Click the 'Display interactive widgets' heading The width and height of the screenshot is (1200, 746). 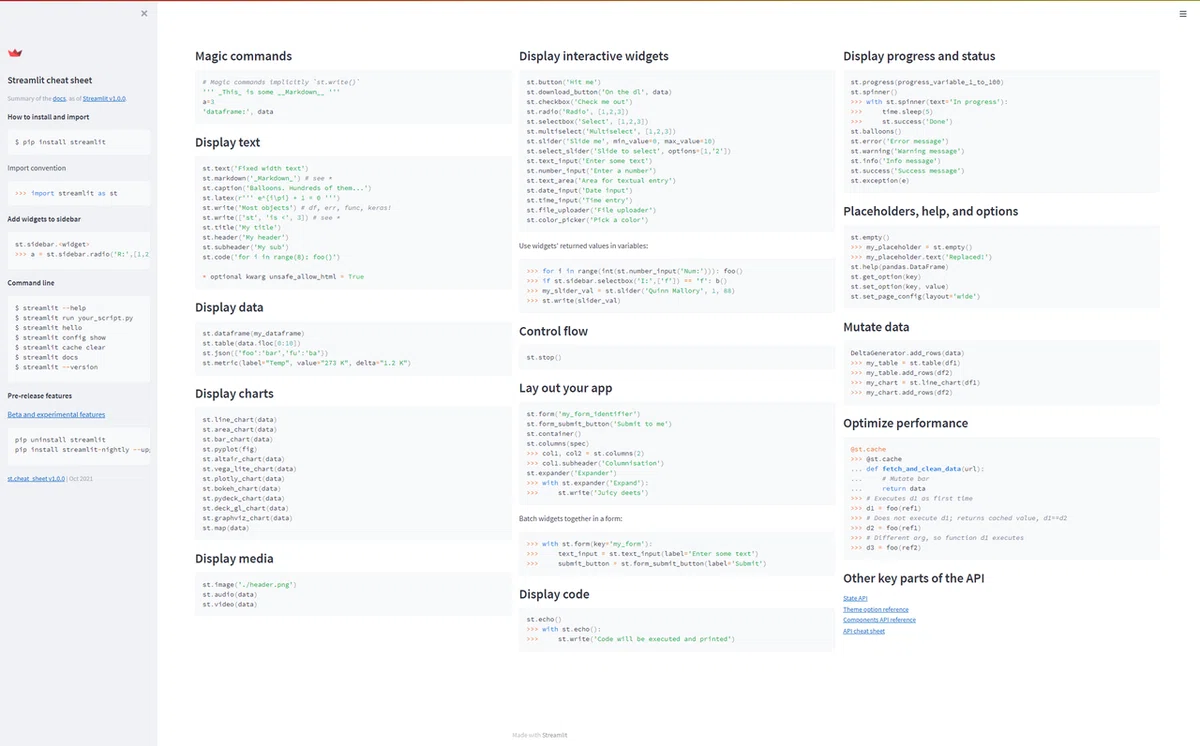[594, 56]
